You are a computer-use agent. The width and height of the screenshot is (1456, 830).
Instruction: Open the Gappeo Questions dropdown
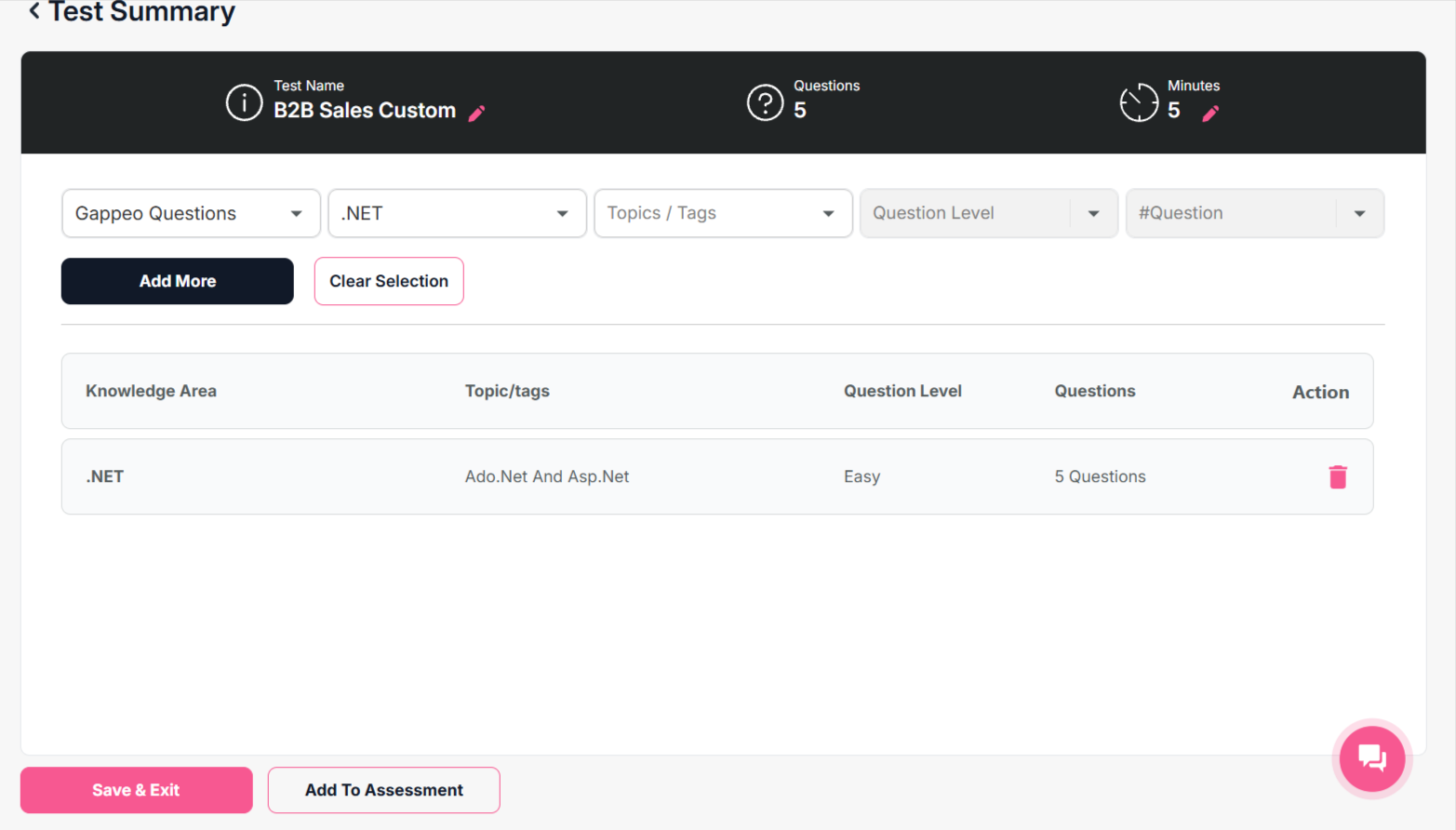point(191,213)
